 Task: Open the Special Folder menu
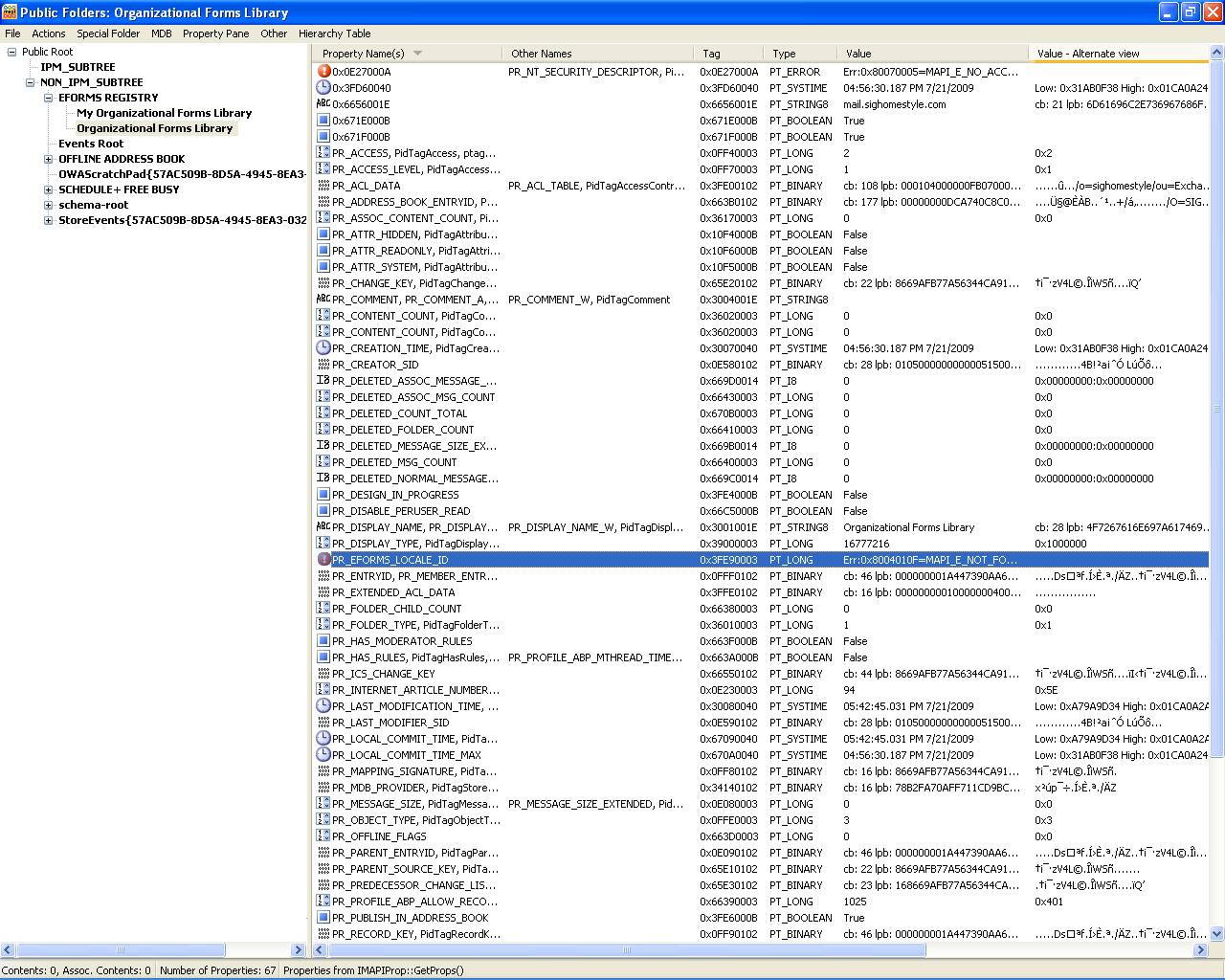(x=108, y=33)
